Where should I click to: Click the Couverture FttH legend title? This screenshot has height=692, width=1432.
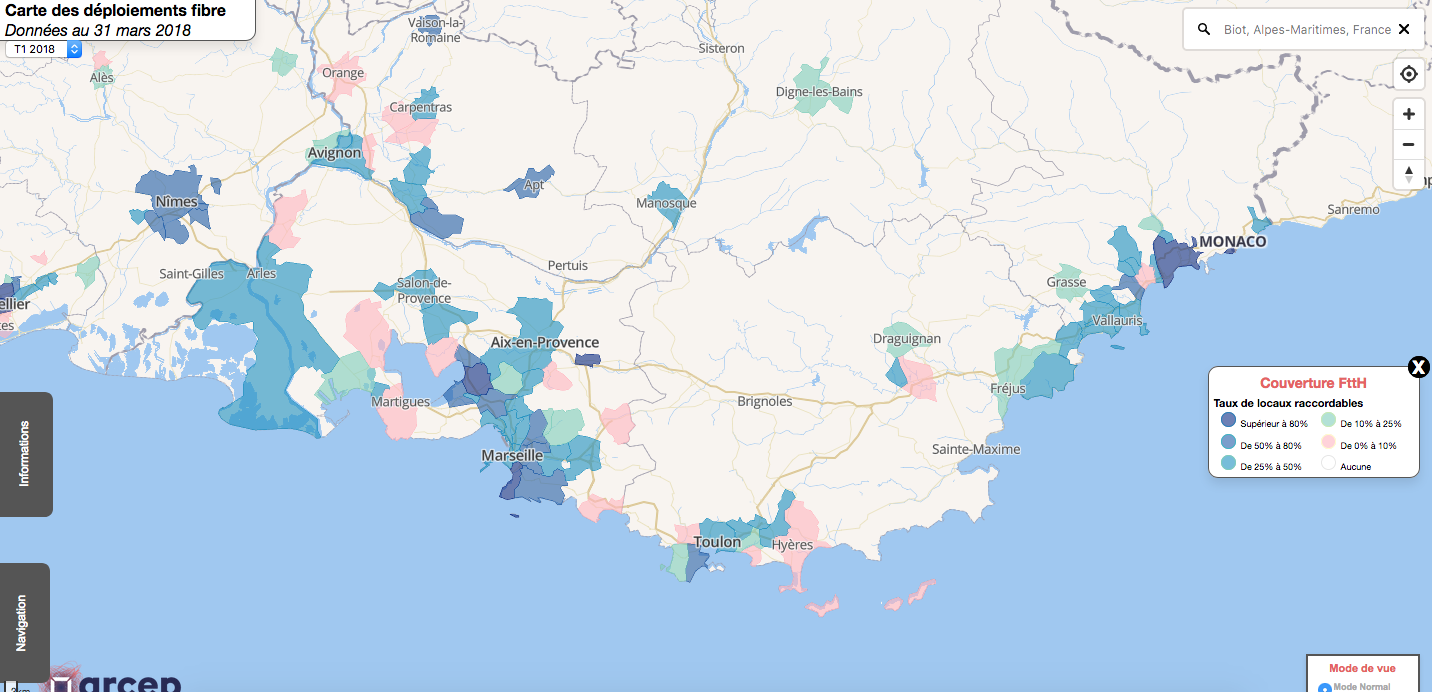click(x=1313, y=383)
